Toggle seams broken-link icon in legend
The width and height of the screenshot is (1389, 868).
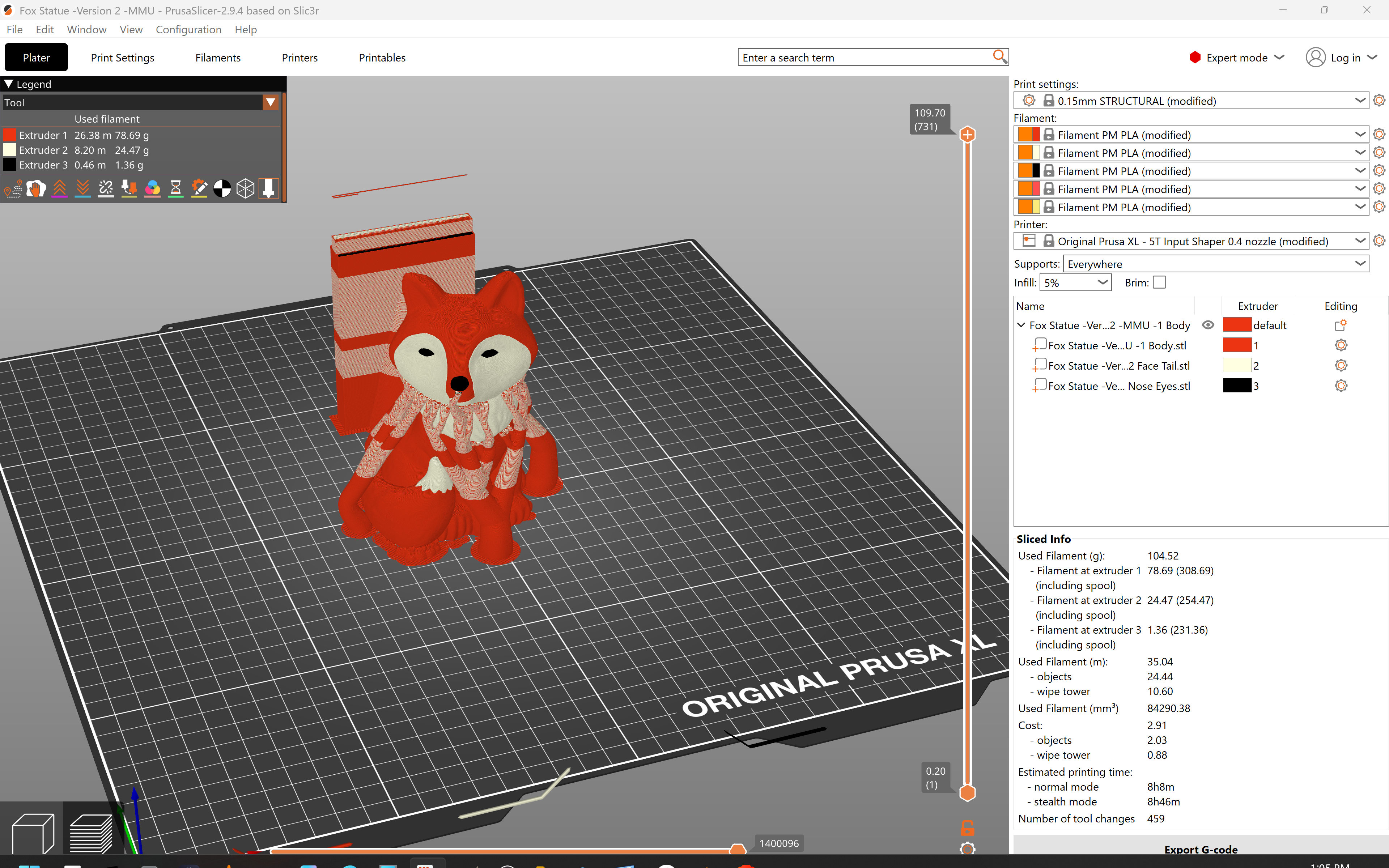pyautogui.click(x=106, y=188)
